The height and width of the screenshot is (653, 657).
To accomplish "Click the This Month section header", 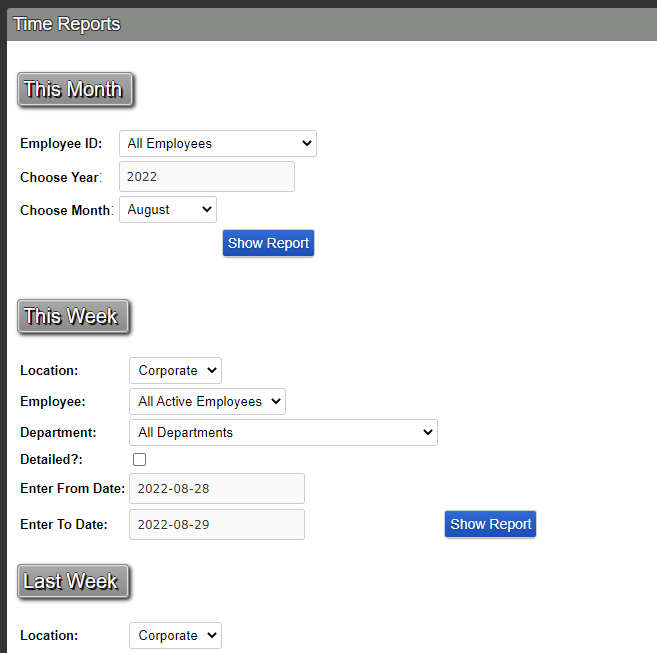I will click(74, 90).
